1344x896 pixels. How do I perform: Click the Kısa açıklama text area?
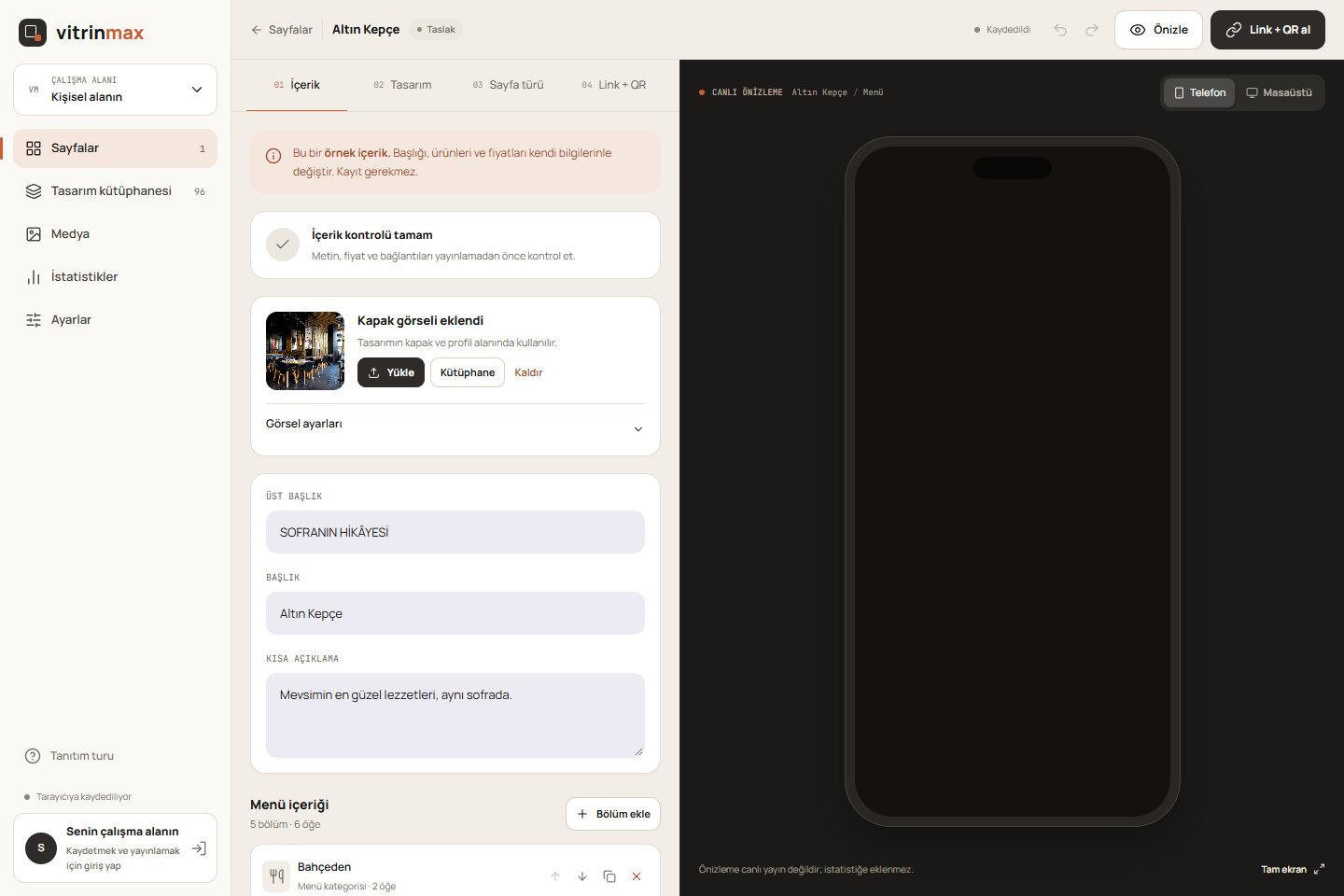[455, 715]
